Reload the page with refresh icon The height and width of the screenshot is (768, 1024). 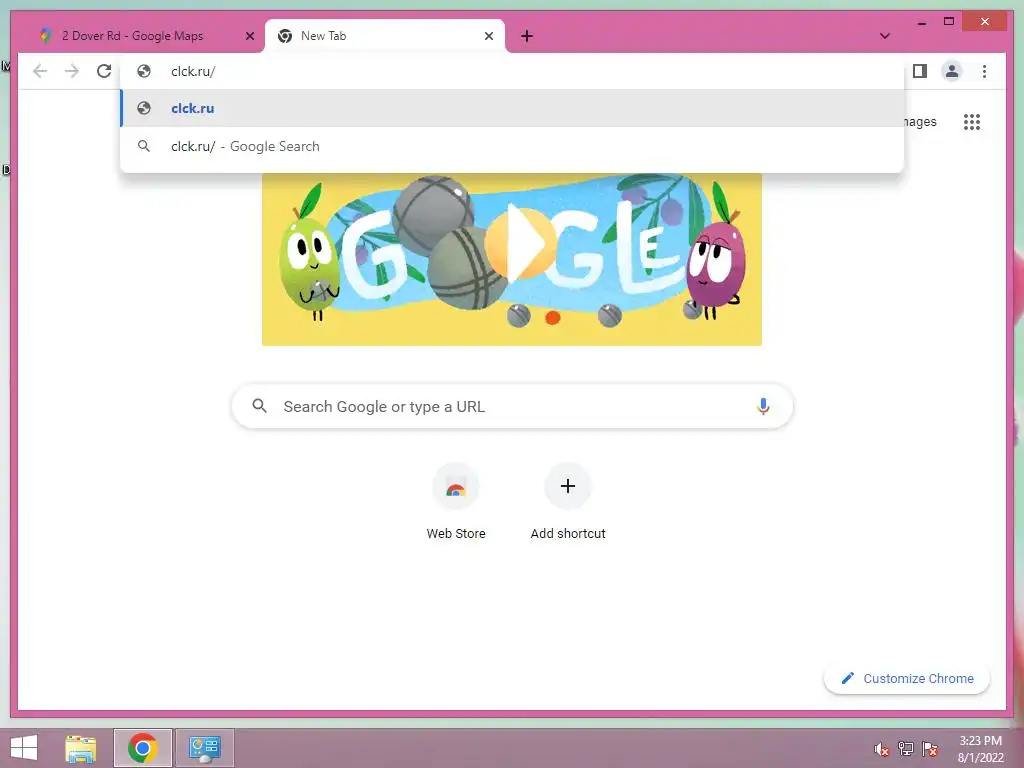pos(104,71)
